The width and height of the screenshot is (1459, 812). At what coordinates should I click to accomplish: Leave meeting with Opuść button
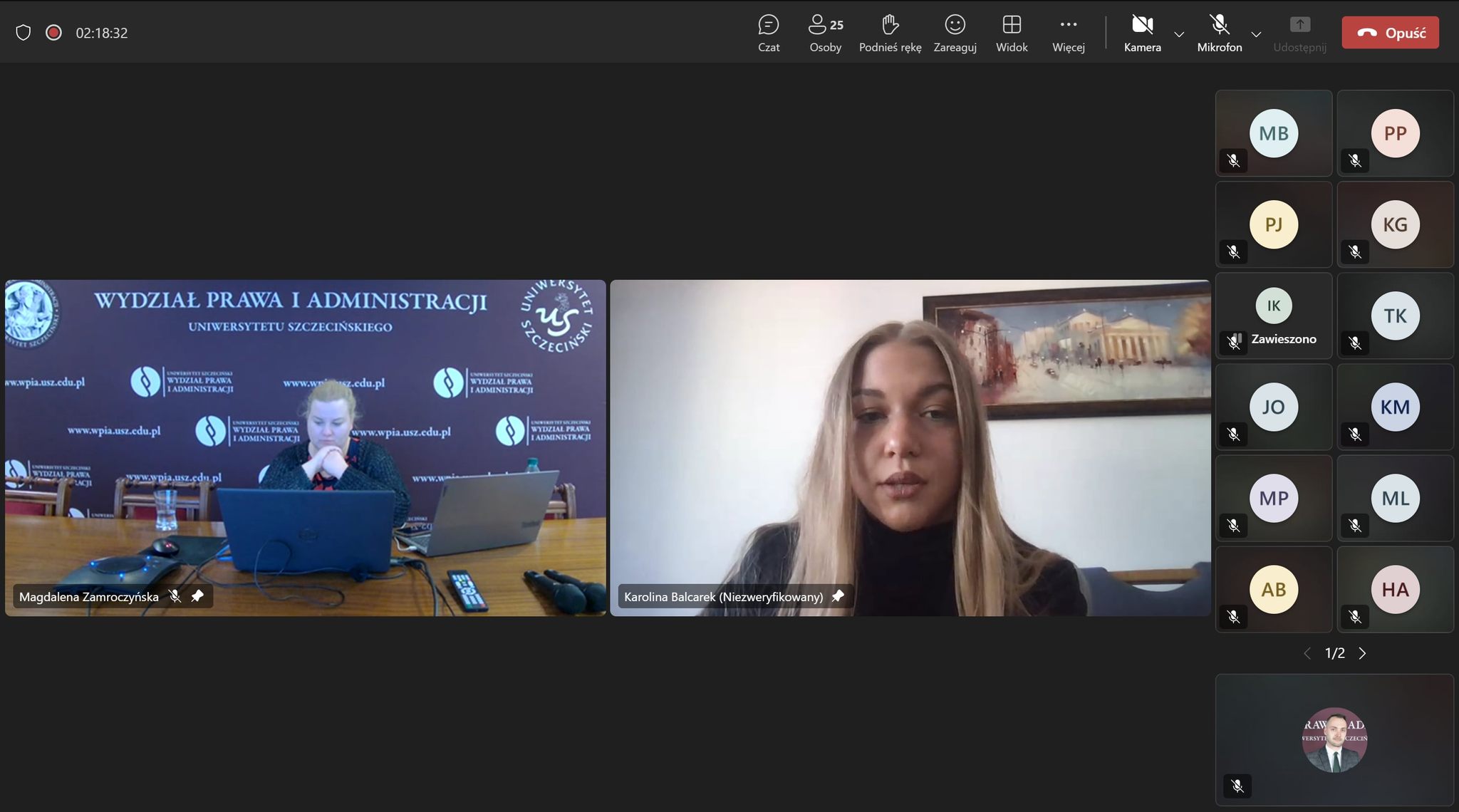(x=1390, y=33)
